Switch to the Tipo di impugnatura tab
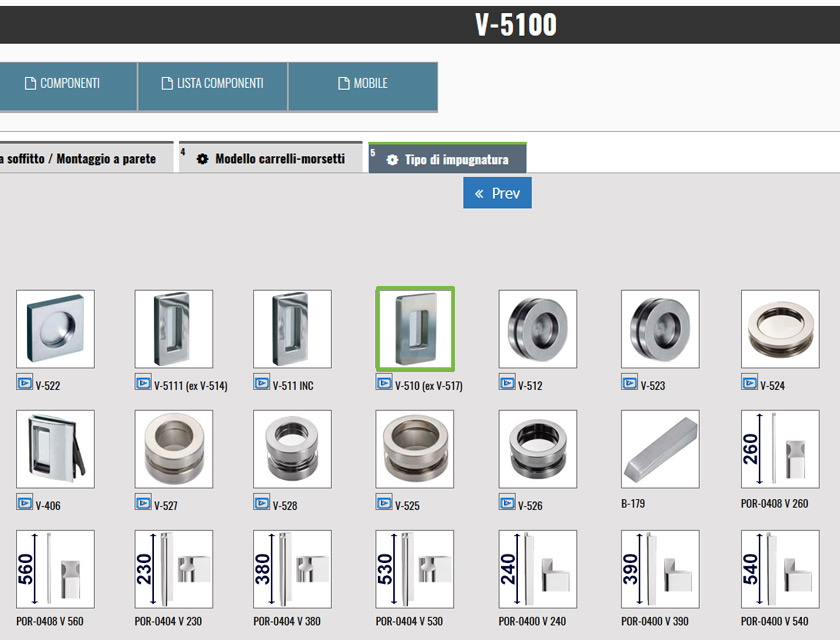This screenshot has height=640, width=840. pos(447,159)
